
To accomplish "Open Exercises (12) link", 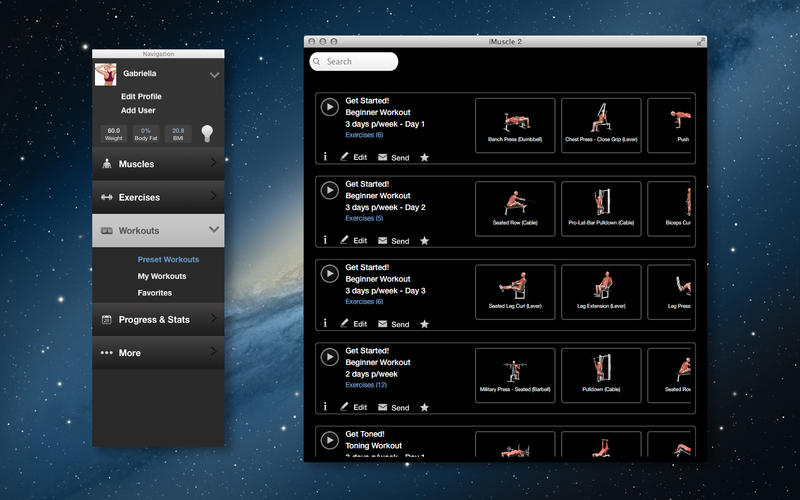I will point(366,385).
